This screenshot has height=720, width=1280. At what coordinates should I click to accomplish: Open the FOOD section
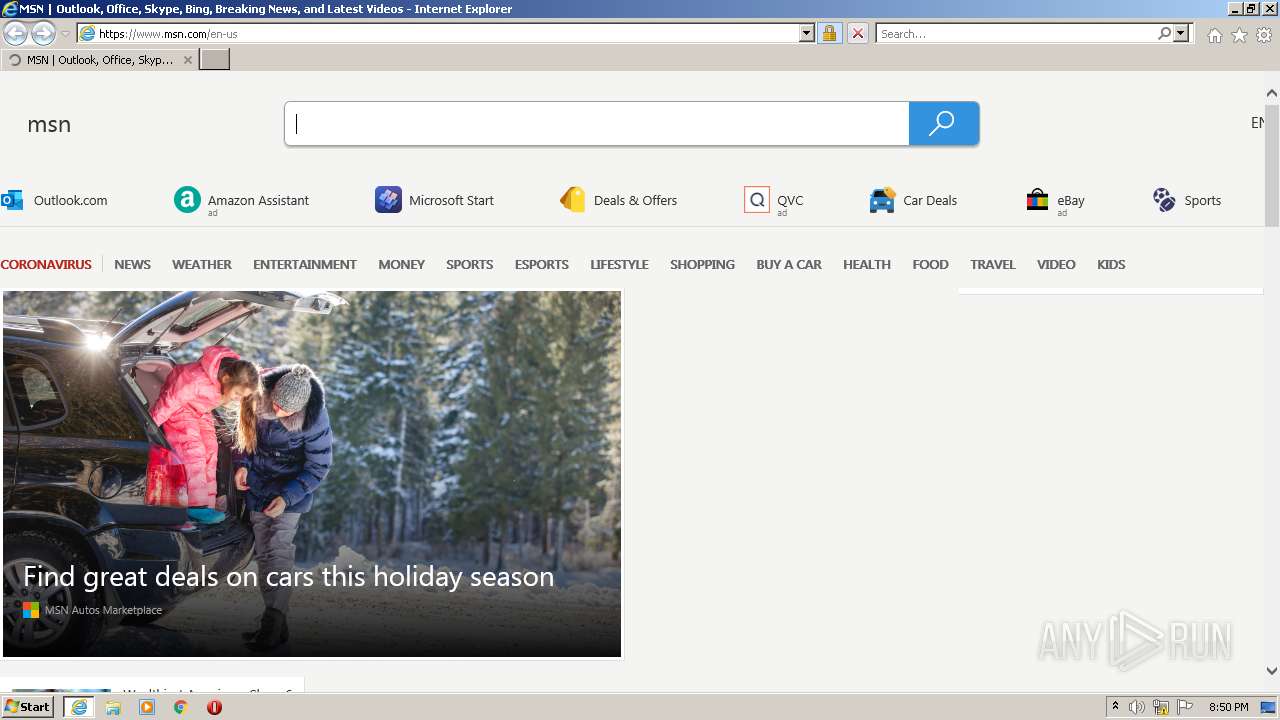tap(930, 264)
